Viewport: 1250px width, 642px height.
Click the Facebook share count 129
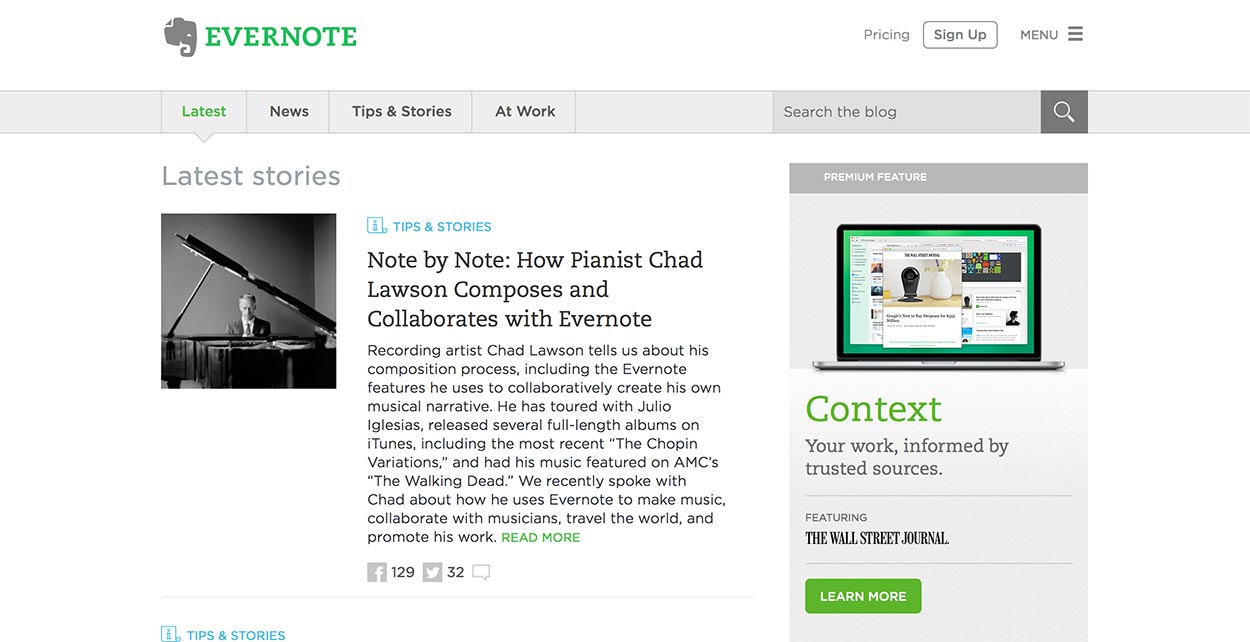403,573
